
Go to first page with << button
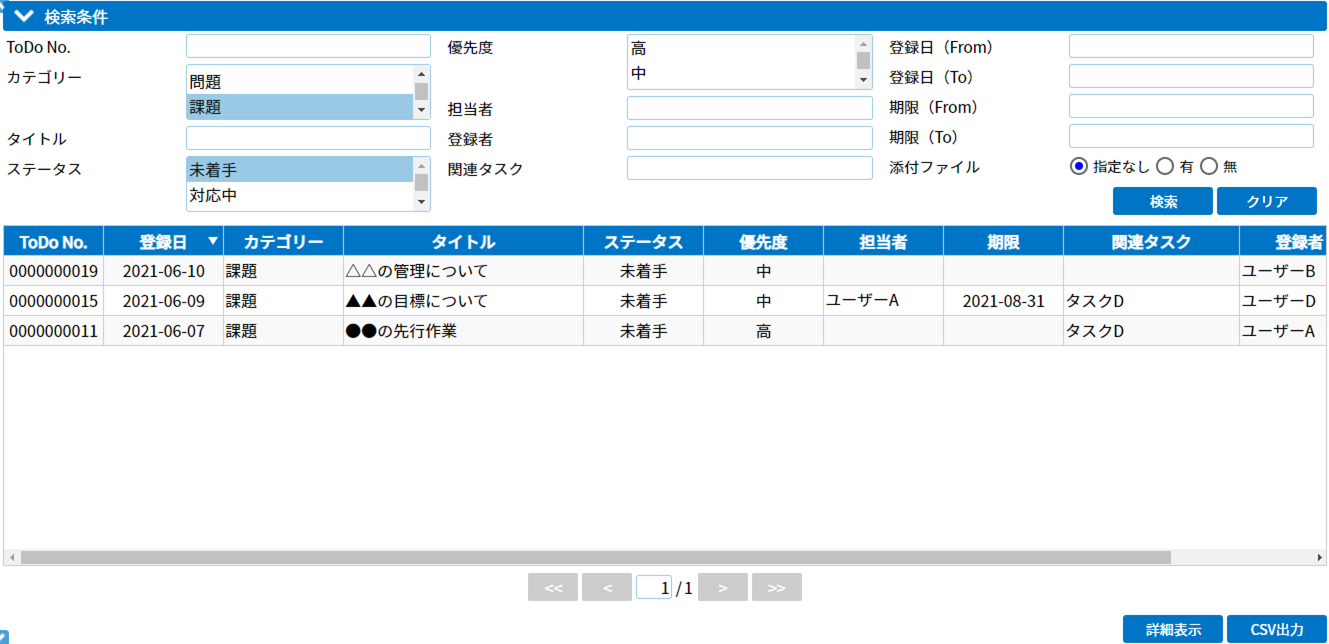point(553,588)
